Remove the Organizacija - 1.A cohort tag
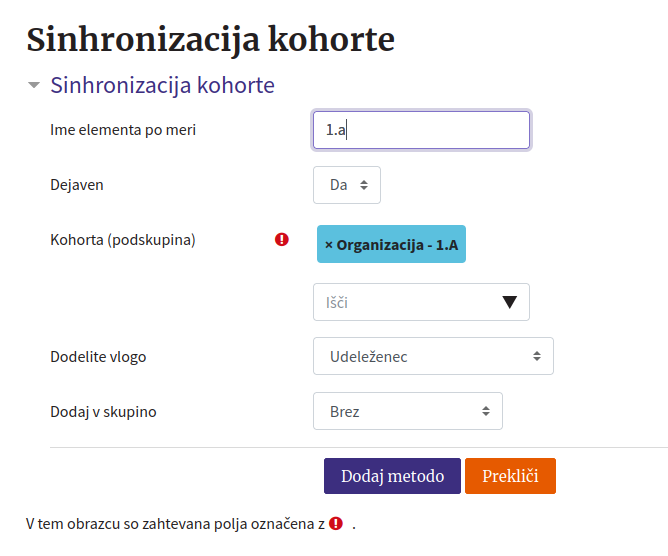 point(391,244)
